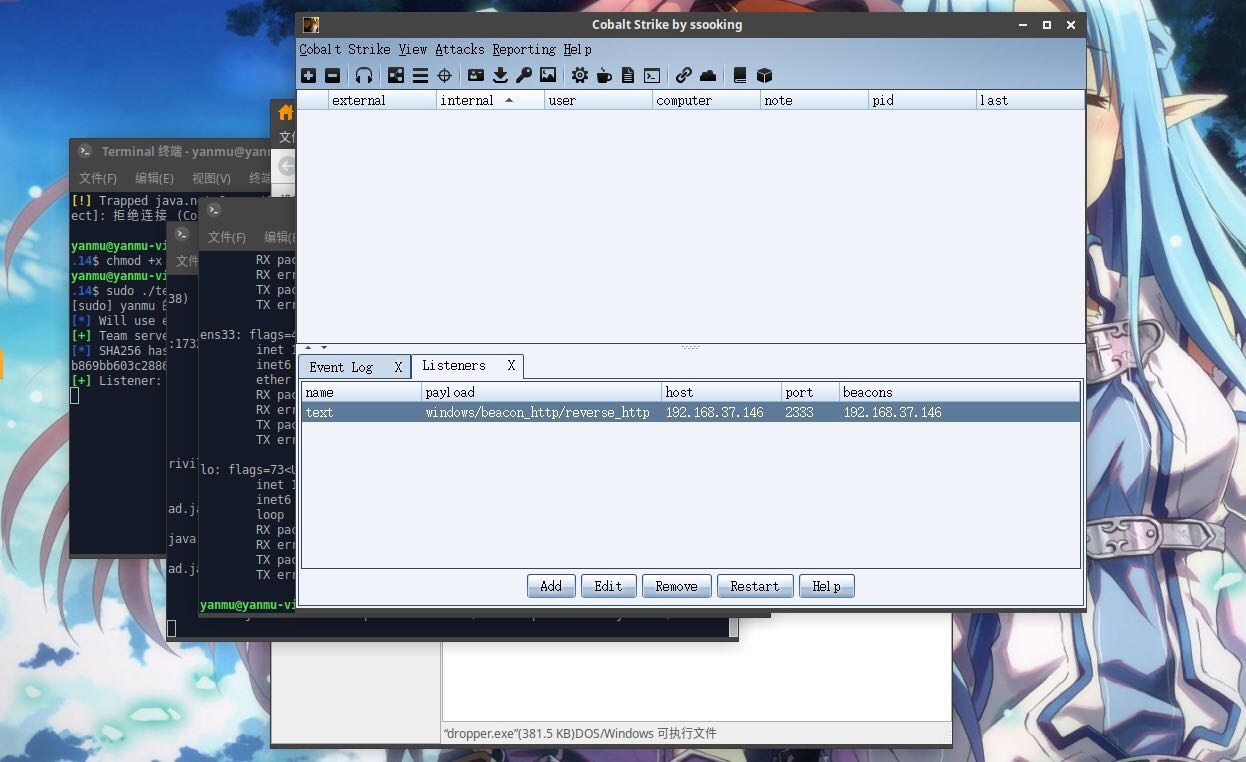Sort listeners by beacons column header
The image size is (1246, 762).
[960, 392]
